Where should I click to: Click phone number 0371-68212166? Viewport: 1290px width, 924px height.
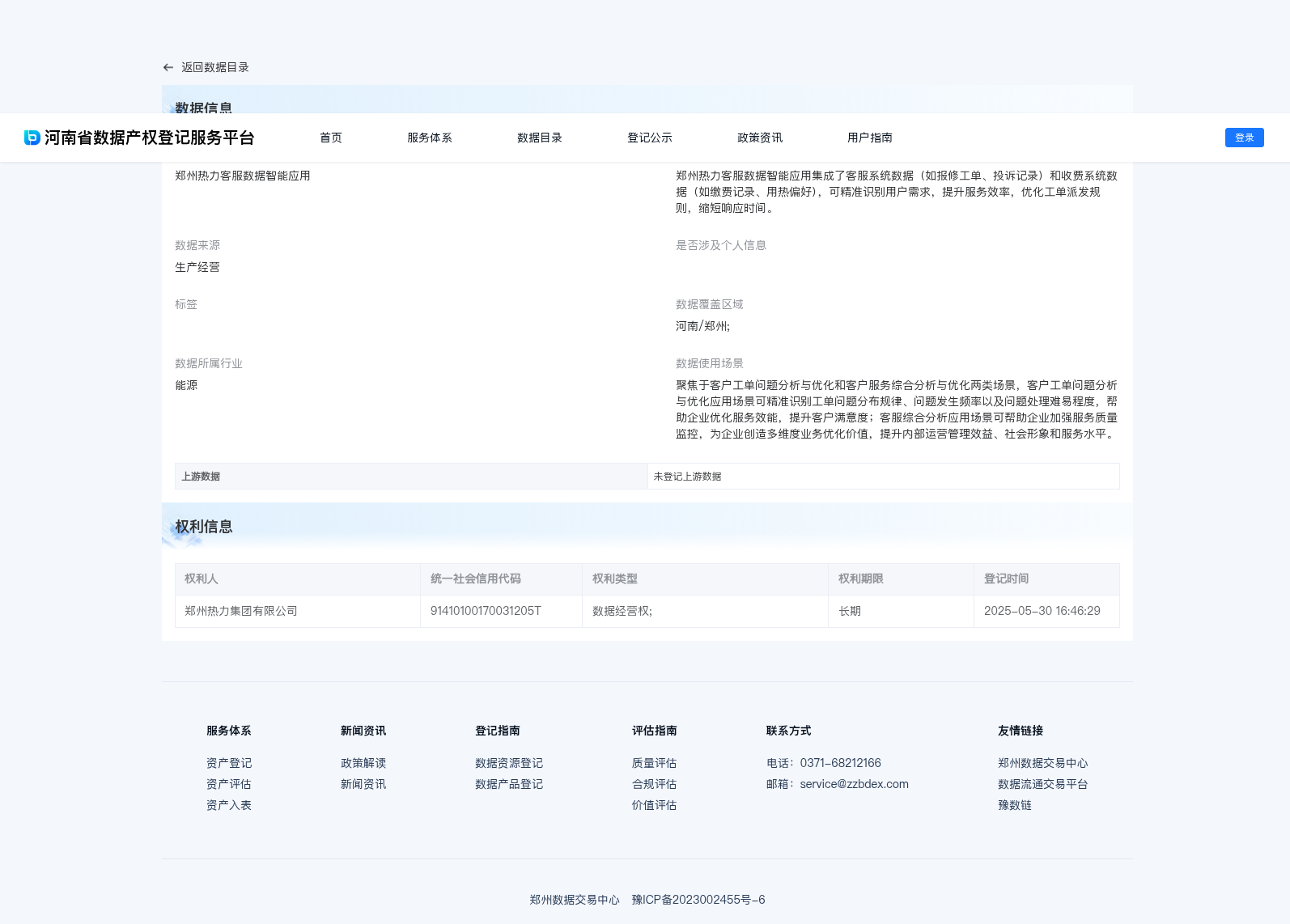pos(841,763)
